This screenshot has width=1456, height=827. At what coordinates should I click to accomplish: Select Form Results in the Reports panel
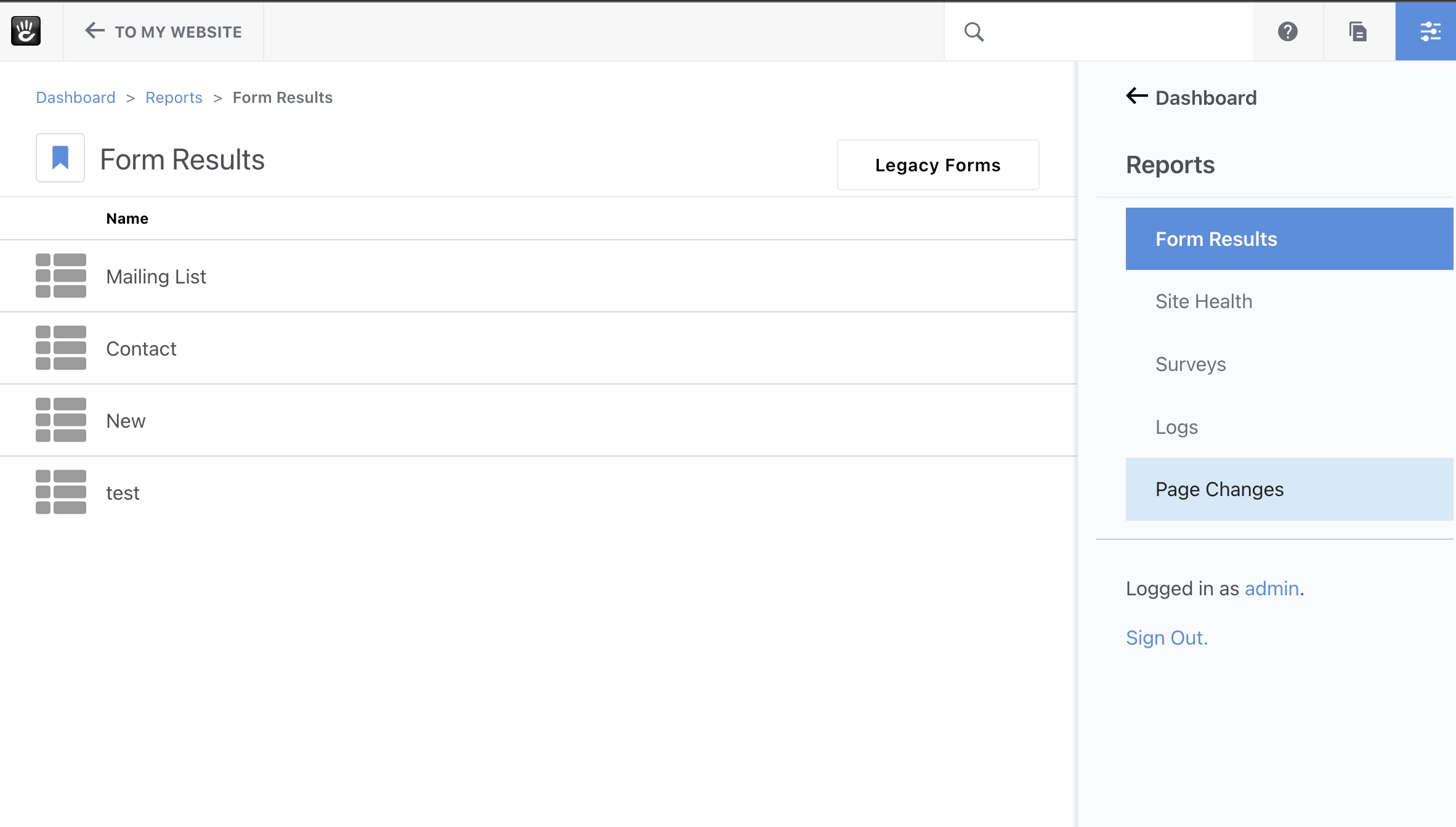tap(1216, 238)
